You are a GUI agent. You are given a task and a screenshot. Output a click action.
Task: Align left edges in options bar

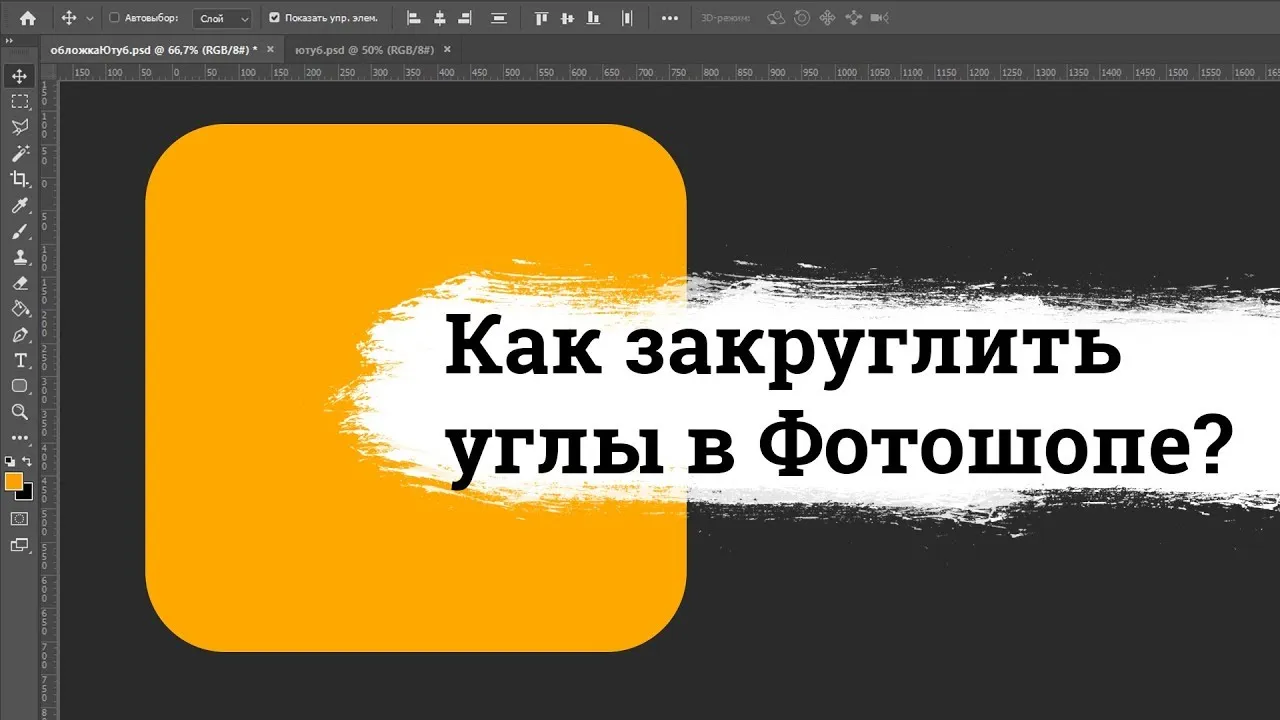414,18
